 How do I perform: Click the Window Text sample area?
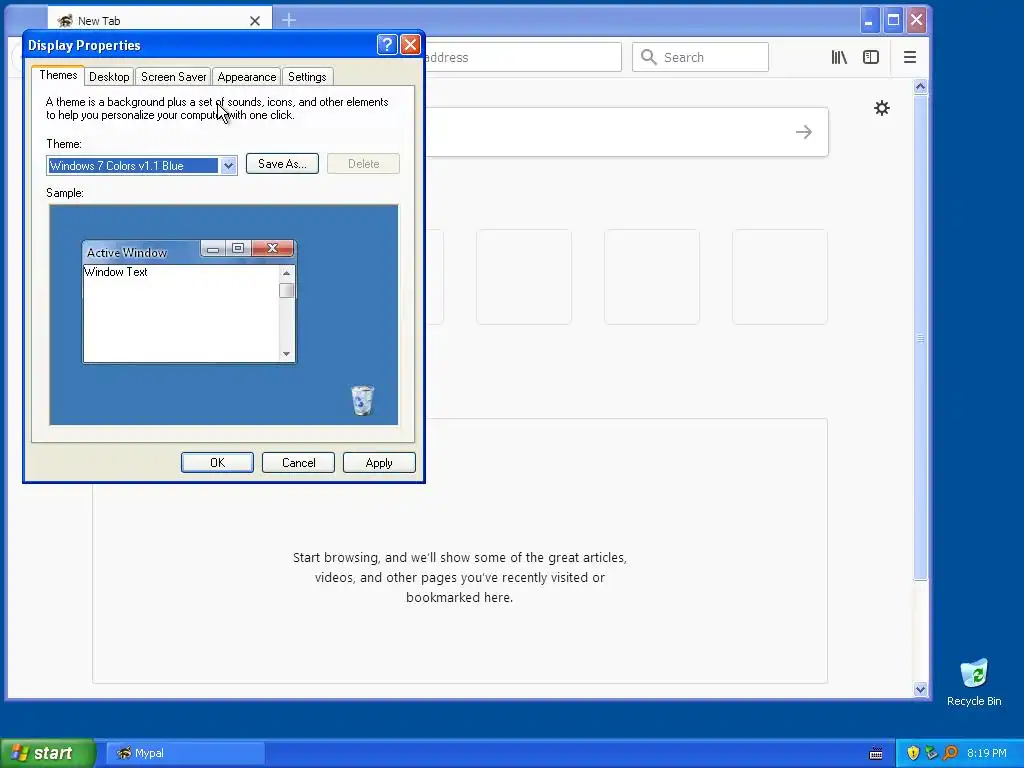tap(181, 313)
